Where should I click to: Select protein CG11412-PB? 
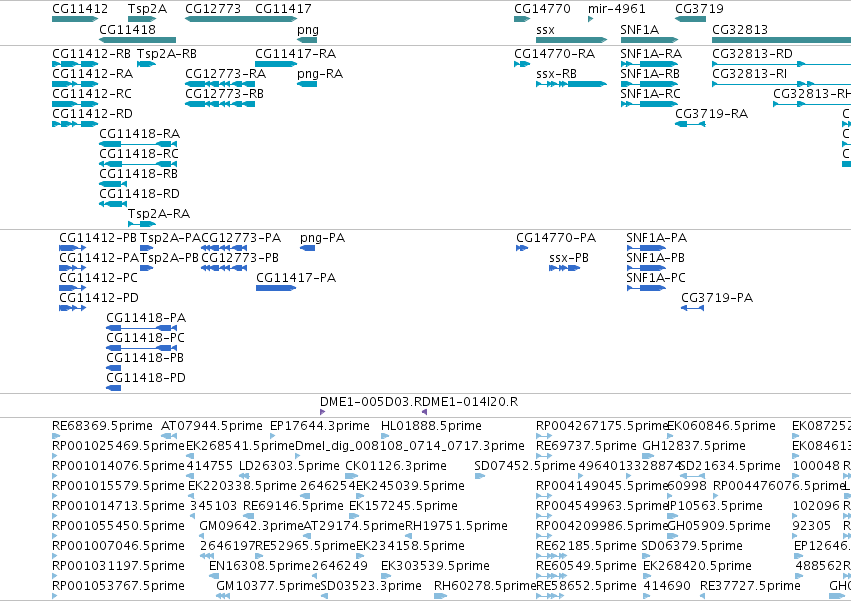pyautogui.click(x=73, y=248)
